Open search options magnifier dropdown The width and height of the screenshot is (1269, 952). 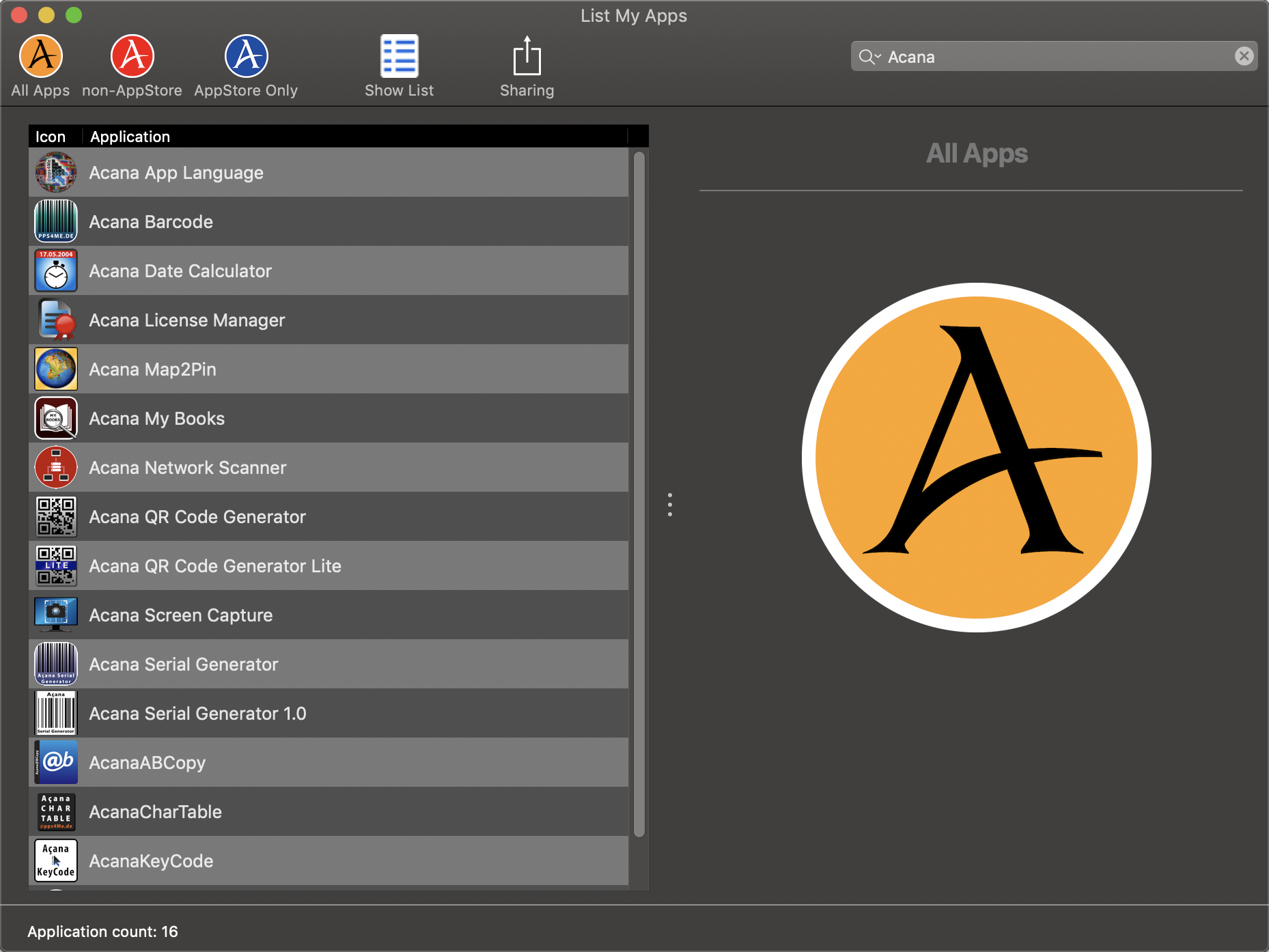point(869,57)
